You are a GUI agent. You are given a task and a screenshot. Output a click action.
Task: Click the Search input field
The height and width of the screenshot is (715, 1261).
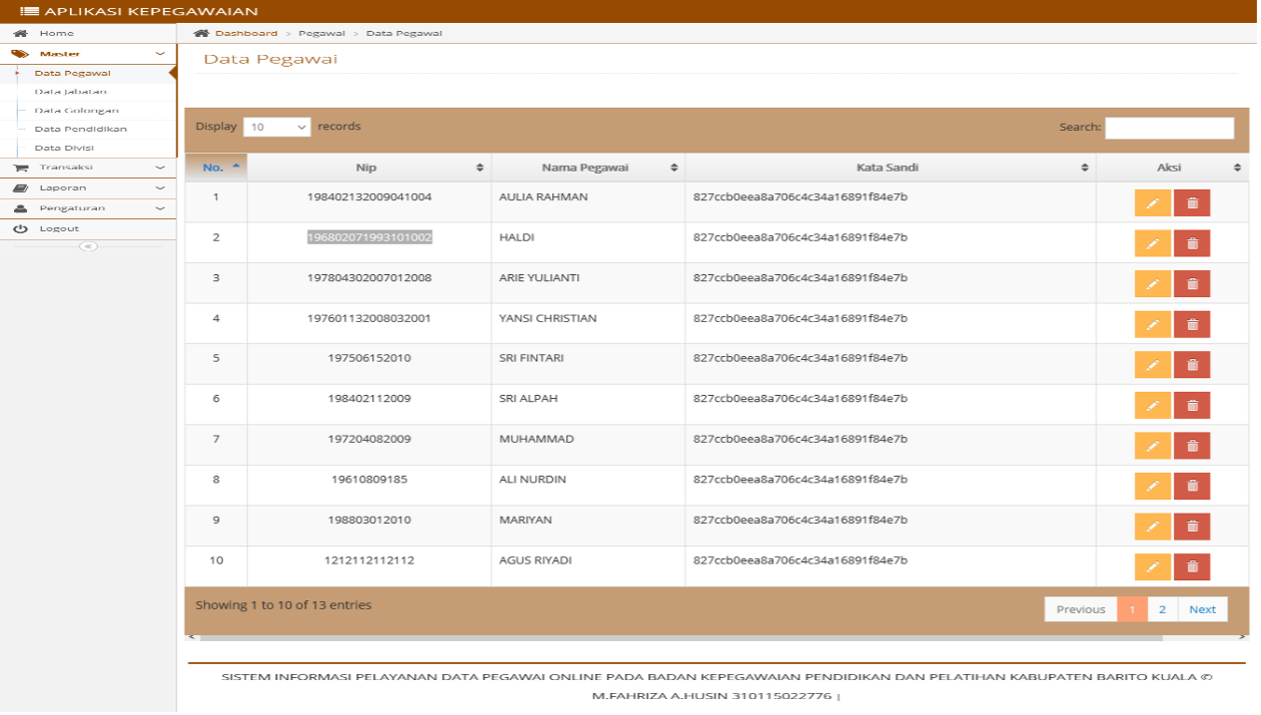coord(1169,128)
